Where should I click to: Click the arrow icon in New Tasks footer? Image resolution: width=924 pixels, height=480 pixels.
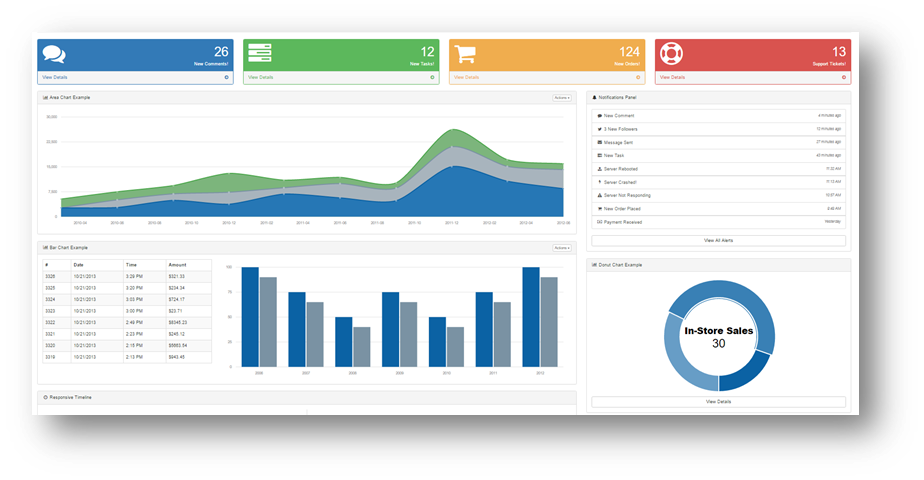click(432, 77)
